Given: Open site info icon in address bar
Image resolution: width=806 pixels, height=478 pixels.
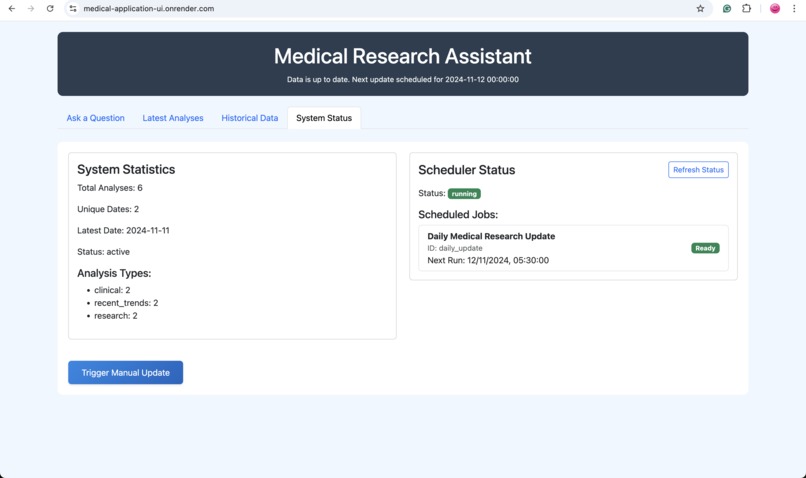Looking at the screenshot, I should tap(73, 9).
